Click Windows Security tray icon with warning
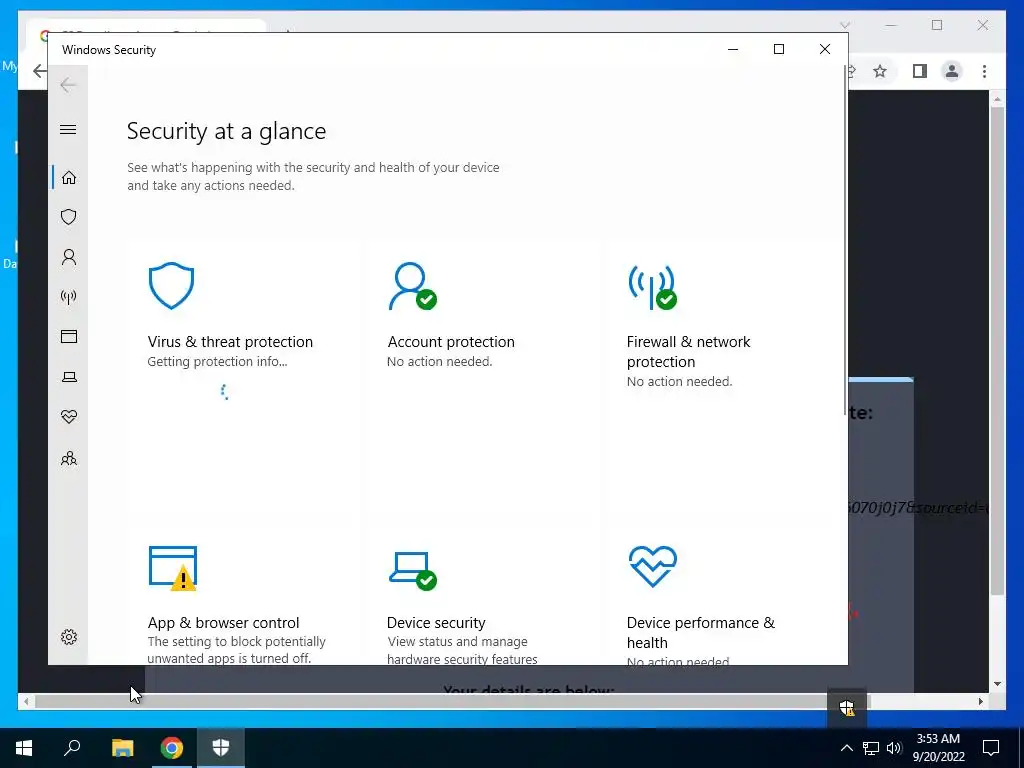Image resolution: width=1024 pixels, height=768 pixels. tap(847, 707)
